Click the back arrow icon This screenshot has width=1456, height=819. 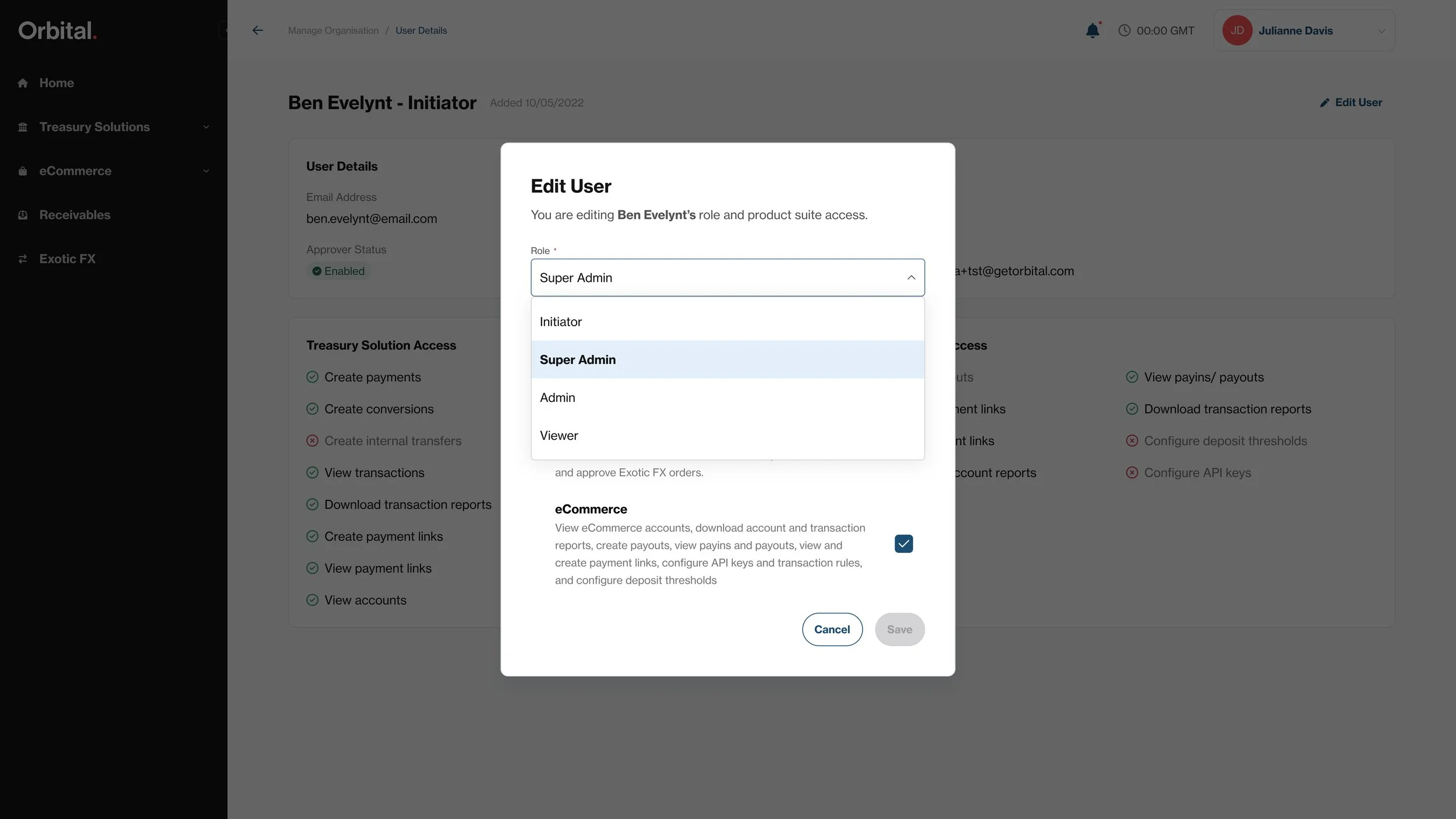[257, 30]
